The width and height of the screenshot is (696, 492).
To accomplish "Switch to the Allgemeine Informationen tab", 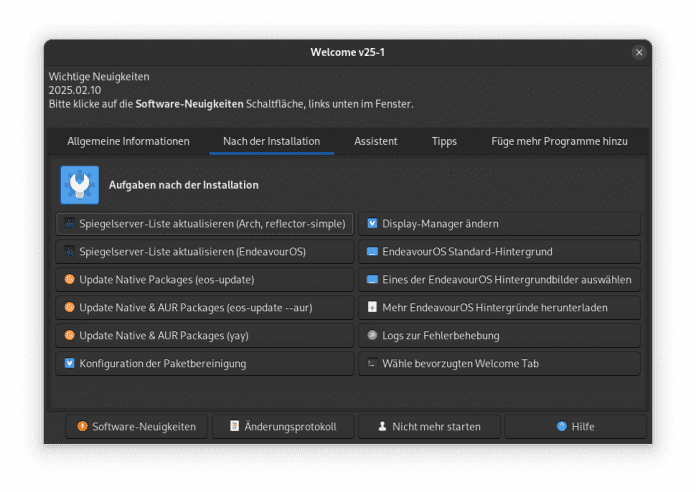I will tap(128, 142).
